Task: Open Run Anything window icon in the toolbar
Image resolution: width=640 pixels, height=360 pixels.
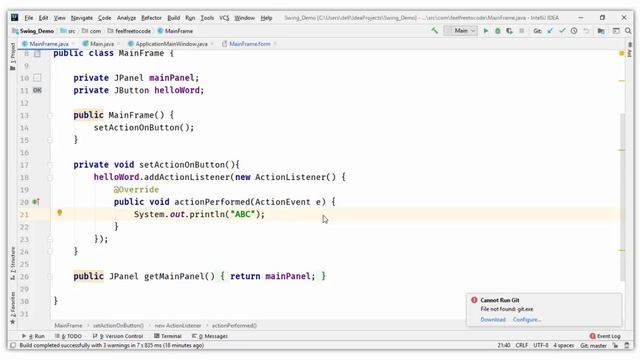Action: tap(616, 31)
